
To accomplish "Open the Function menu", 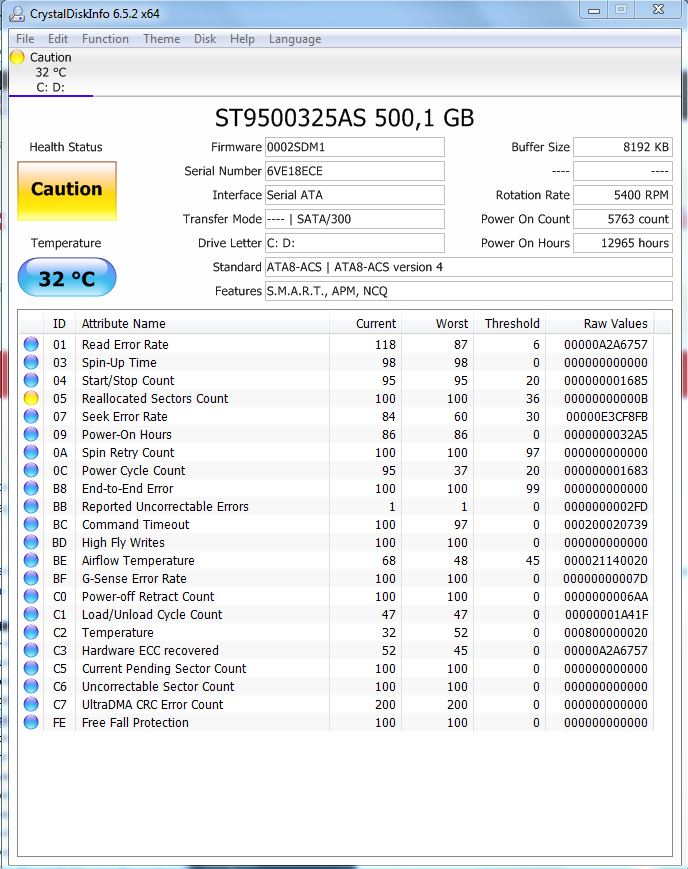I will [x=105, y=39].
